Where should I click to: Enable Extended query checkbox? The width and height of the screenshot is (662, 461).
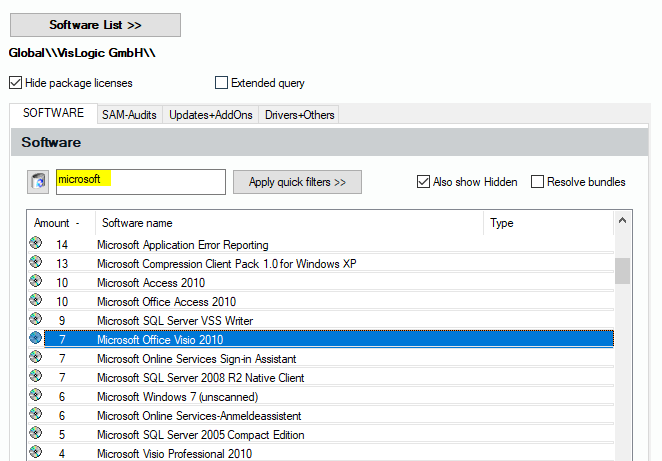pos(221,83)
